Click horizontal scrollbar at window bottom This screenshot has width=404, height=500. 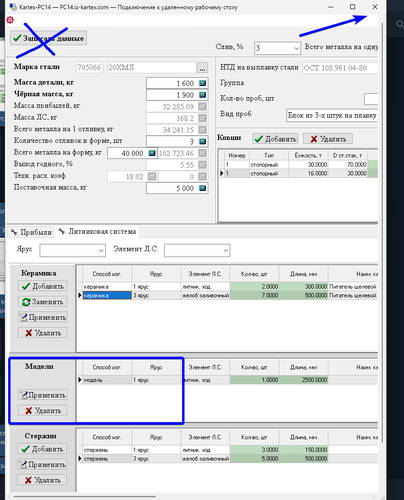84,496
